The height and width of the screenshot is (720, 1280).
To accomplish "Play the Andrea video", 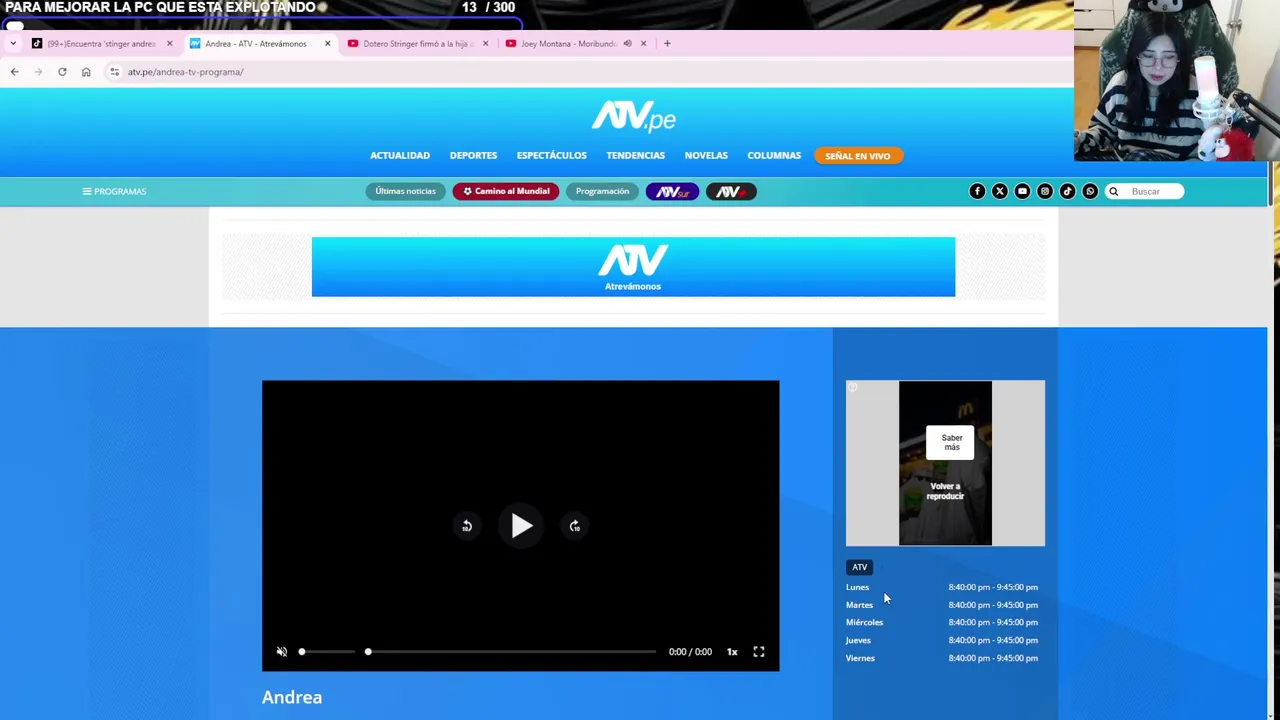I will [x=521, y=526].
